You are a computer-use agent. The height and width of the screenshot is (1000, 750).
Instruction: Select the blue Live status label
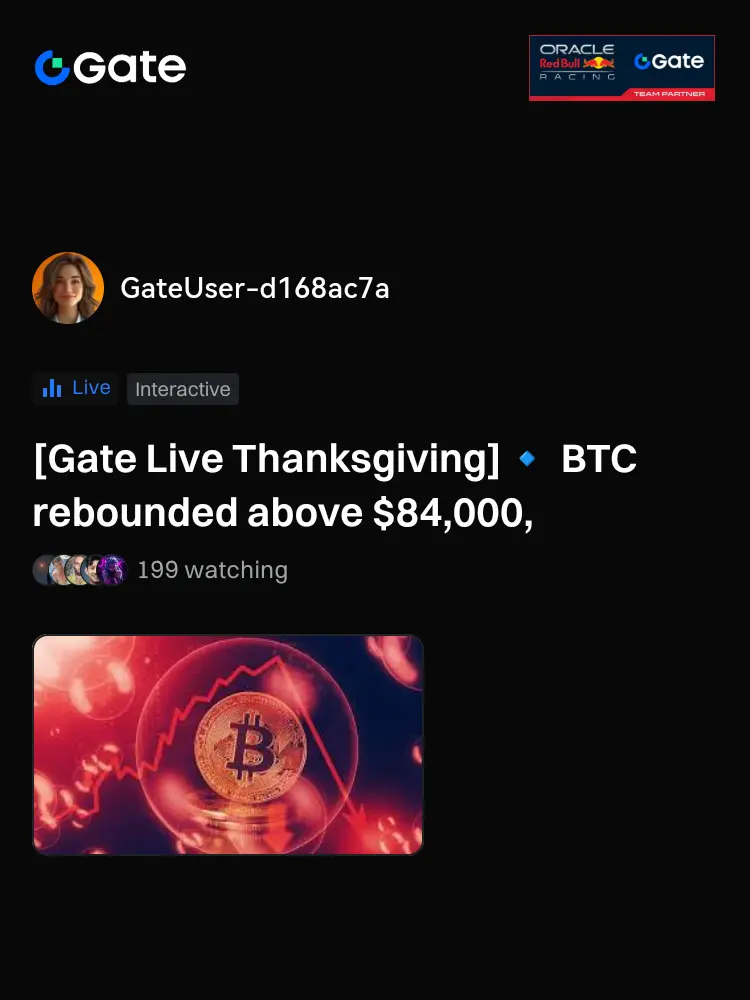point(91,387)
